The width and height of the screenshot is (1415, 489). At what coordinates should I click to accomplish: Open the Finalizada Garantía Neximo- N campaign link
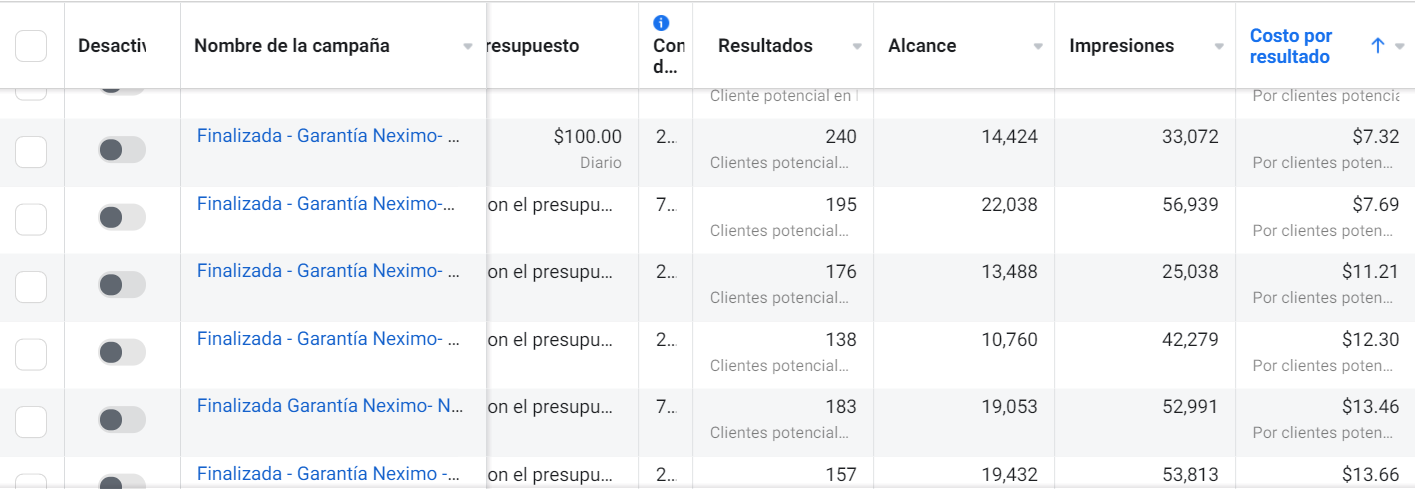(x=330, y=406)
